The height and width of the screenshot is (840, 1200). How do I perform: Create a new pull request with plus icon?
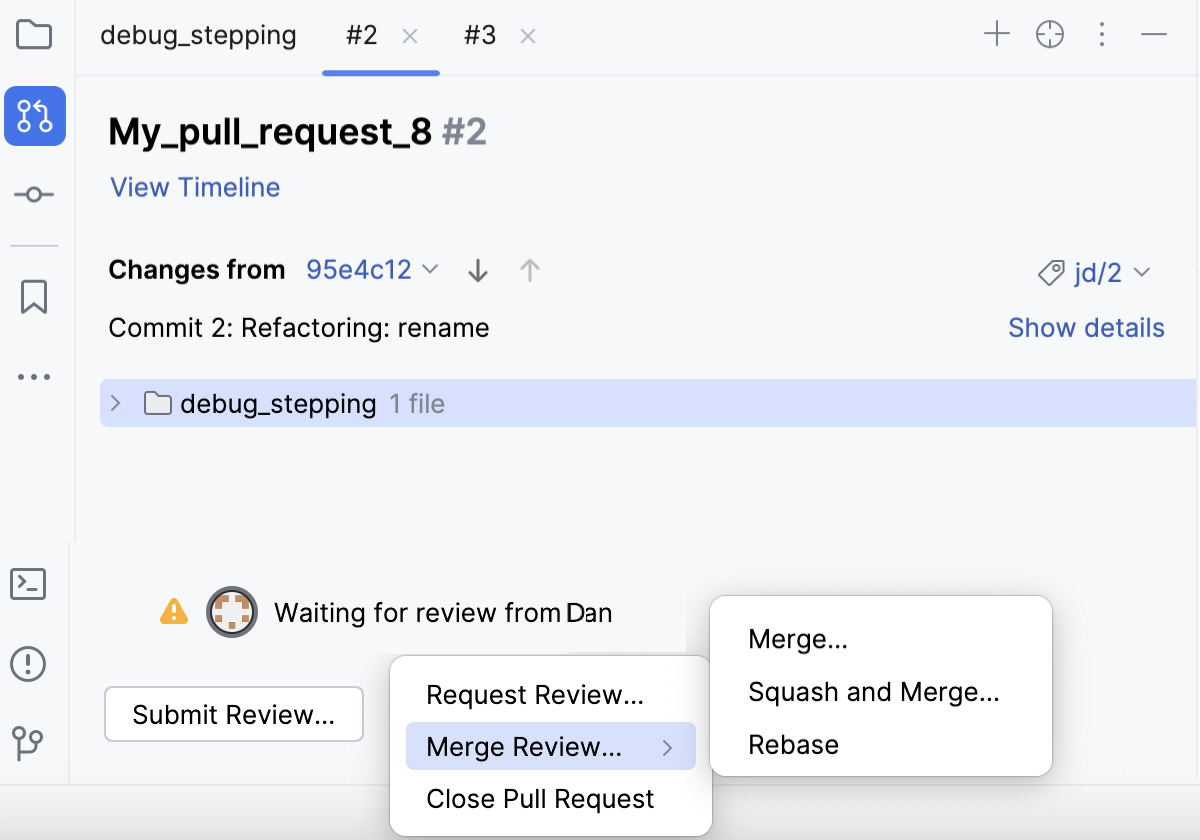[x=997, y=33]
